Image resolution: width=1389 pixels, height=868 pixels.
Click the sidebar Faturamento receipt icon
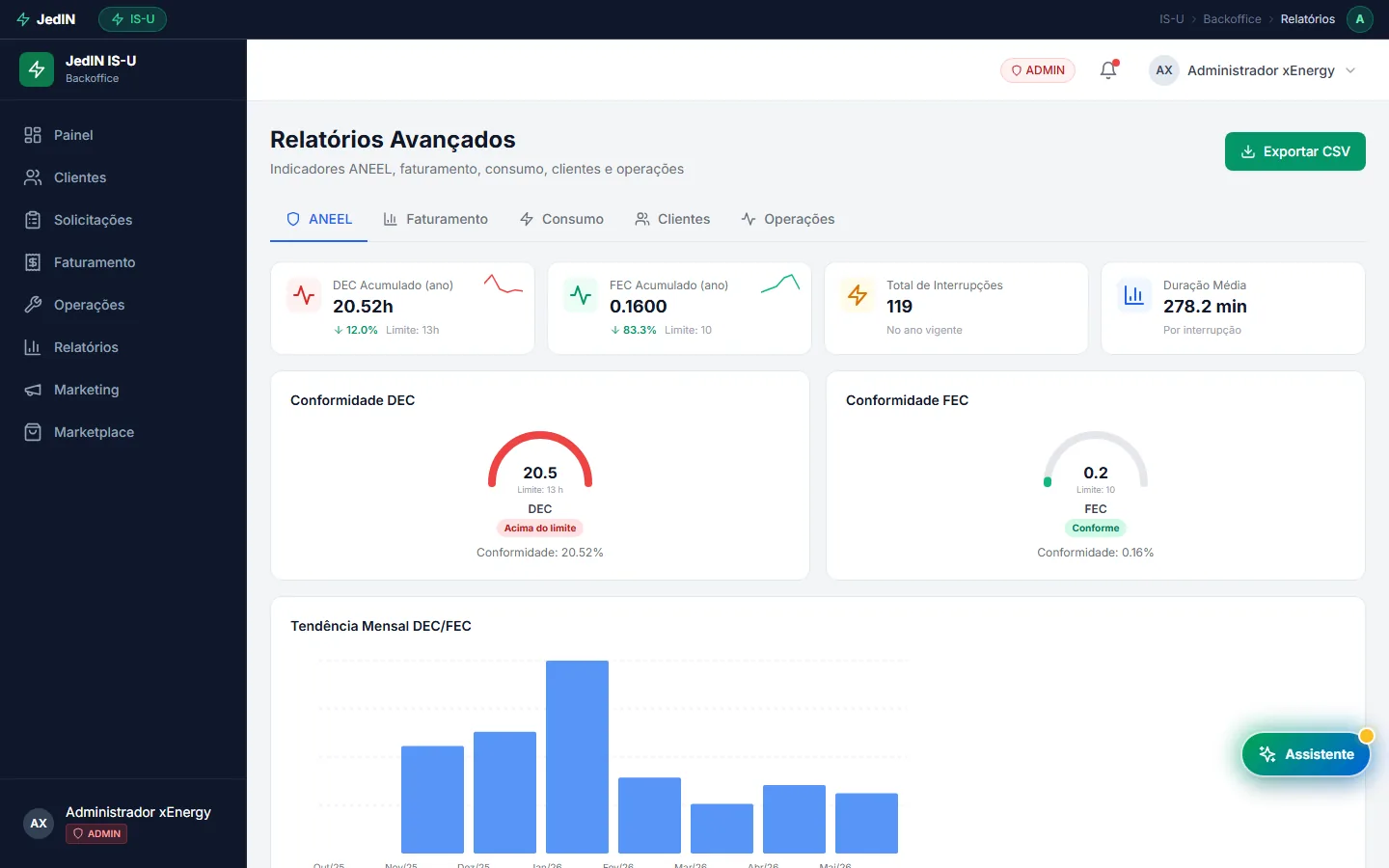pos(33,262)
